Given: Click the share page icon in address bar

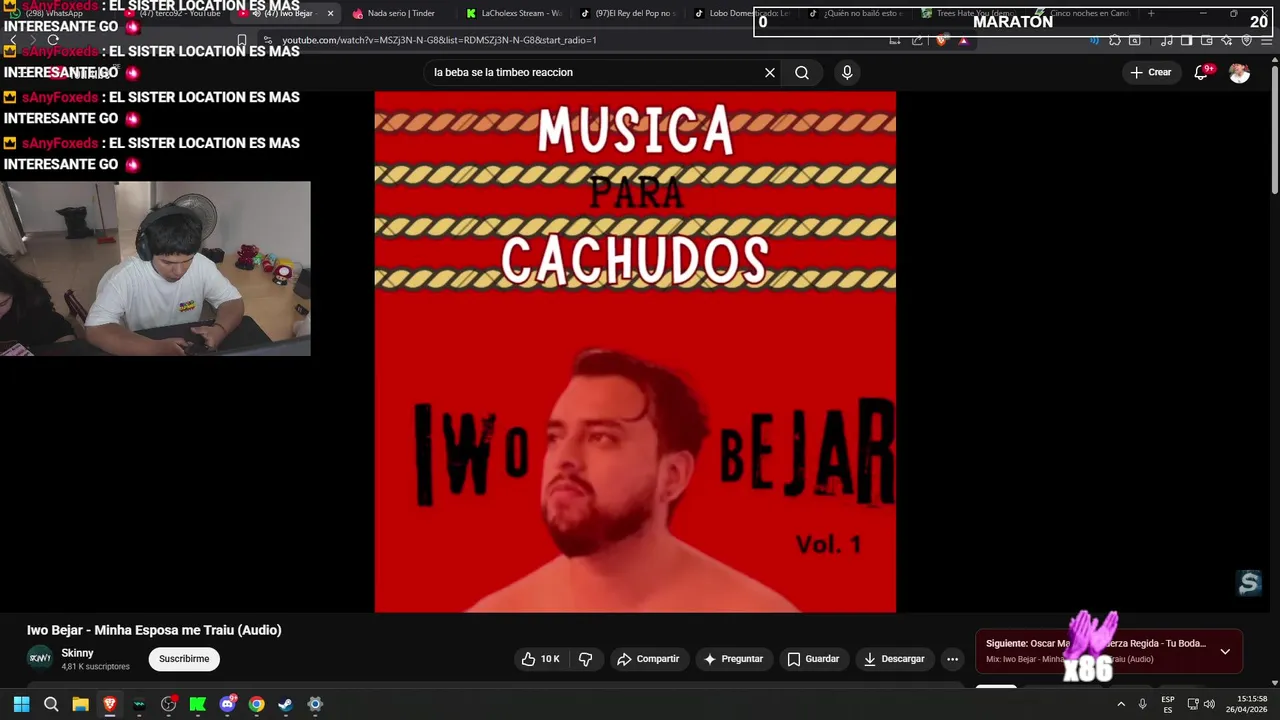Looking at the screenshot, I should coord(917,40).
